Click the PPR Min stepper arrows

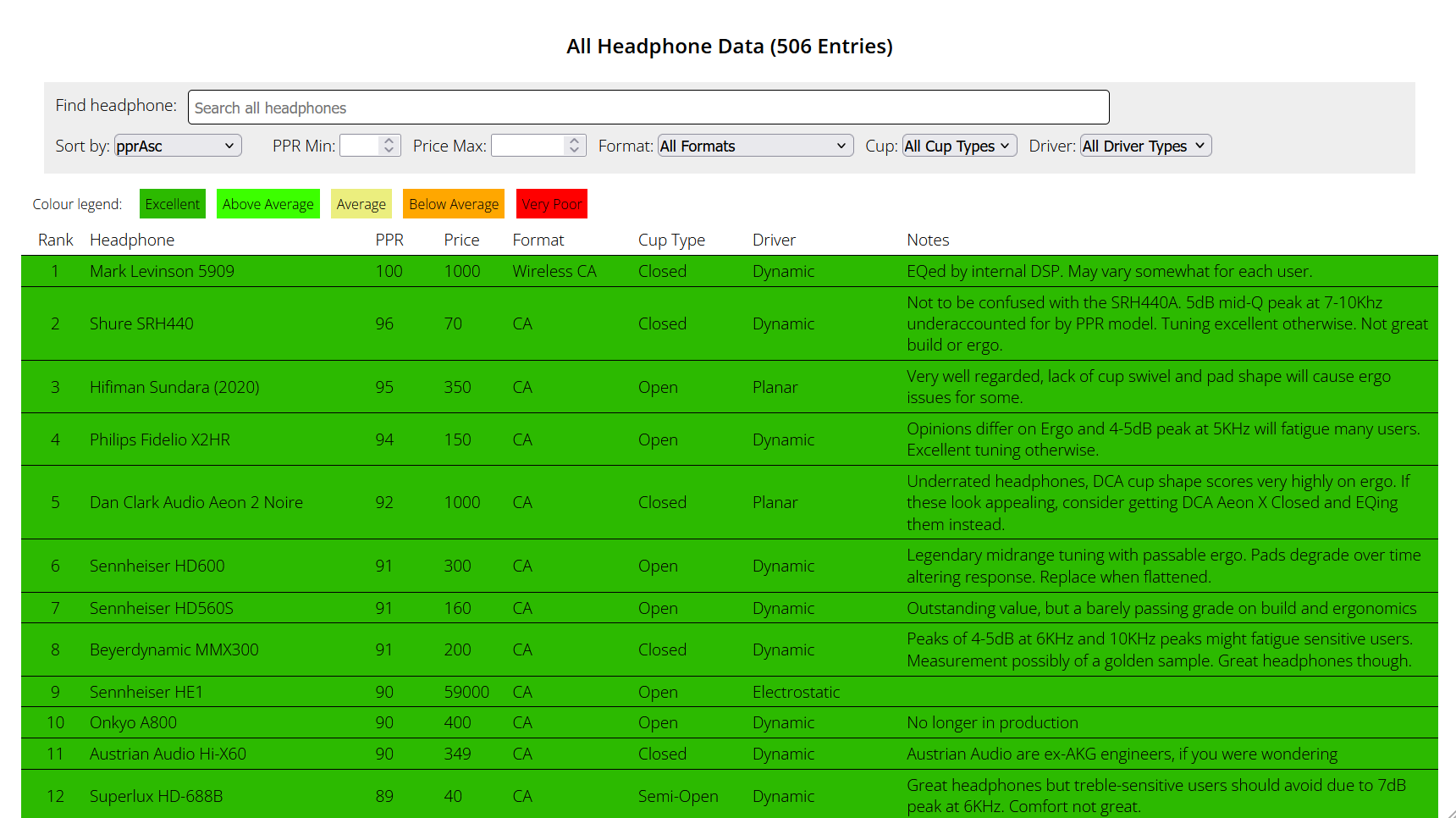coord(389,146)
